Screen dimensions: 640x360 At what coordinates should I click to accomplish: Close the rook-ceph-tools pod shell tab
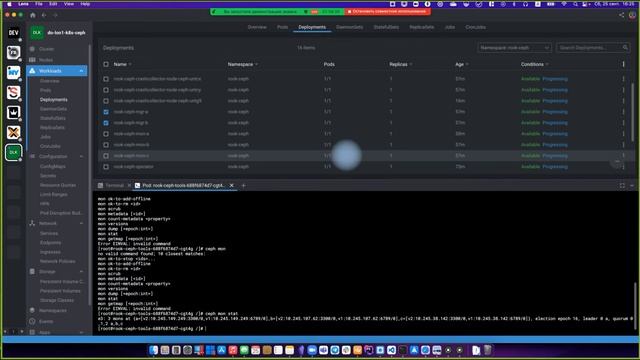231,185
